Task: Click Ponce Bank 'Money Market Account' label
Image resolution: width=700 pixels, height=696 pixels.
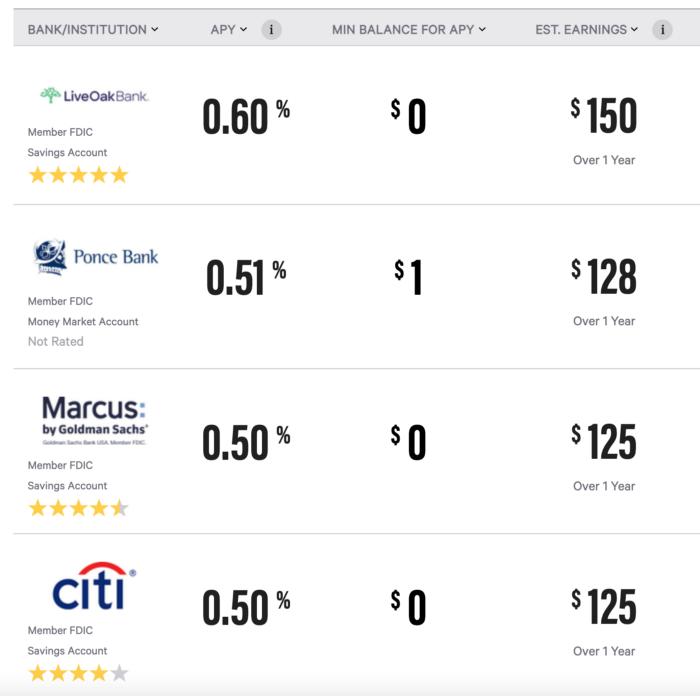Action: coord(83,322)
